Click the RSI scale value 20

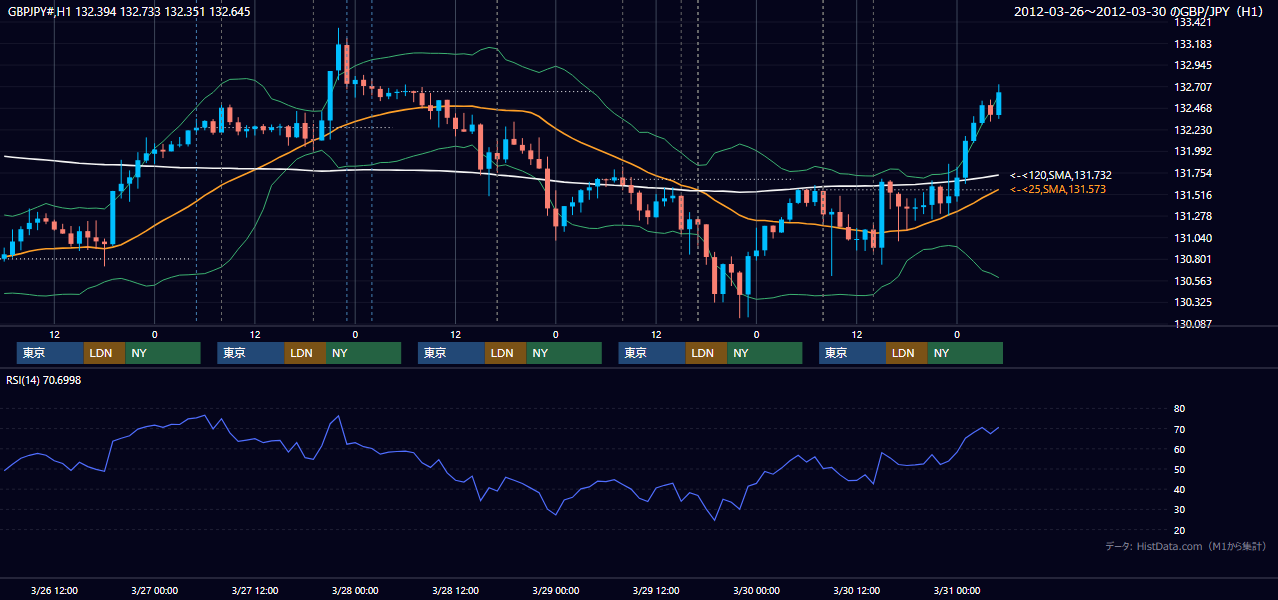pyautogui.click(x=1179, y=531)
